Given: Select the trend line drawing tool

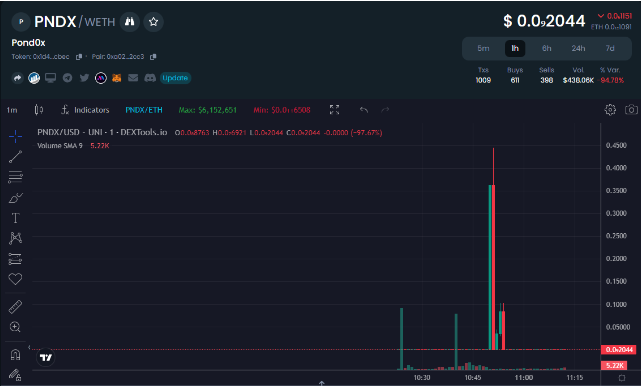Looking at the screenshot, I should pos(15,157).
